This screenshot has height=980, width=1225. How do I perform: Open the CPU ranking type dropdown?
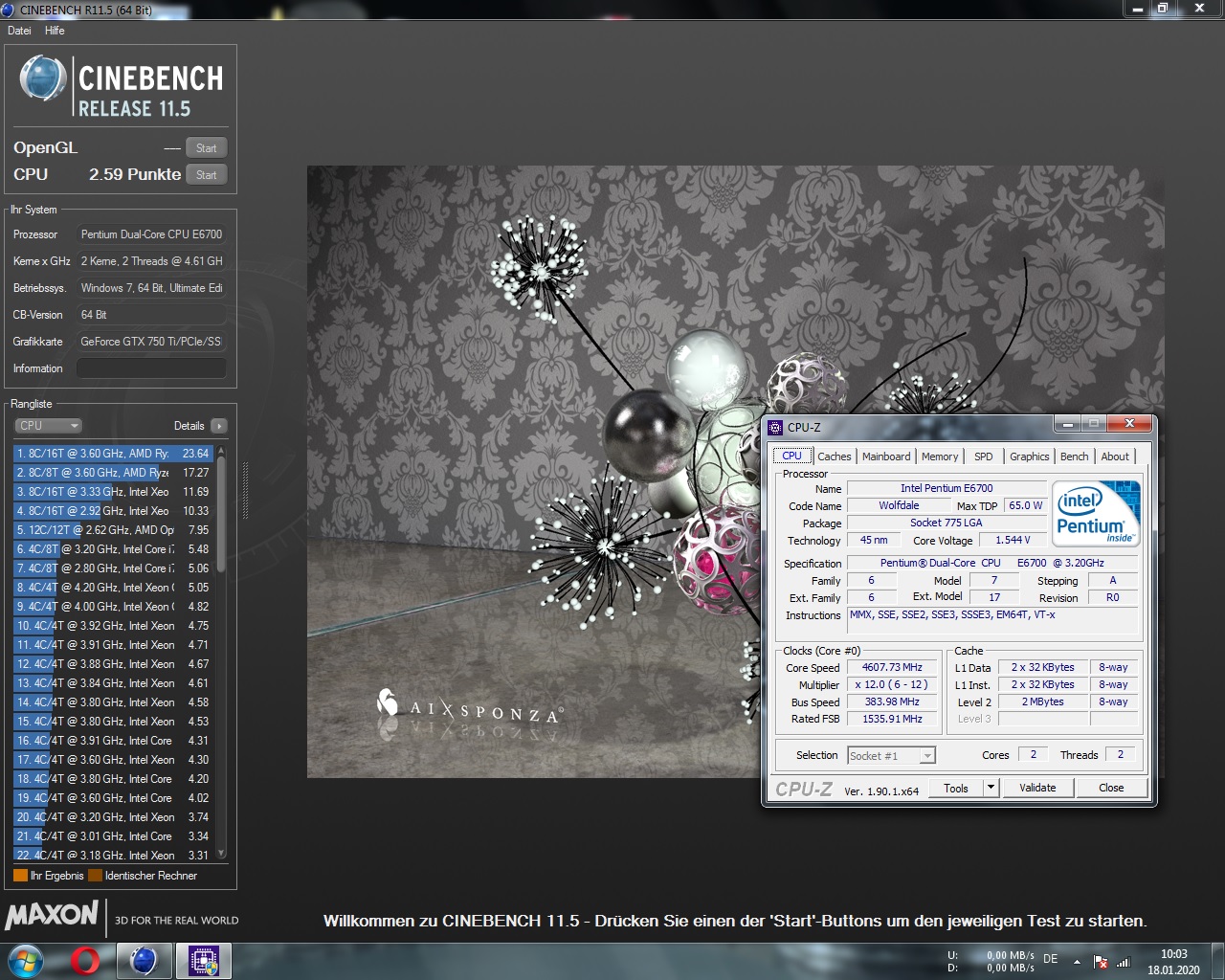(48, 426)
